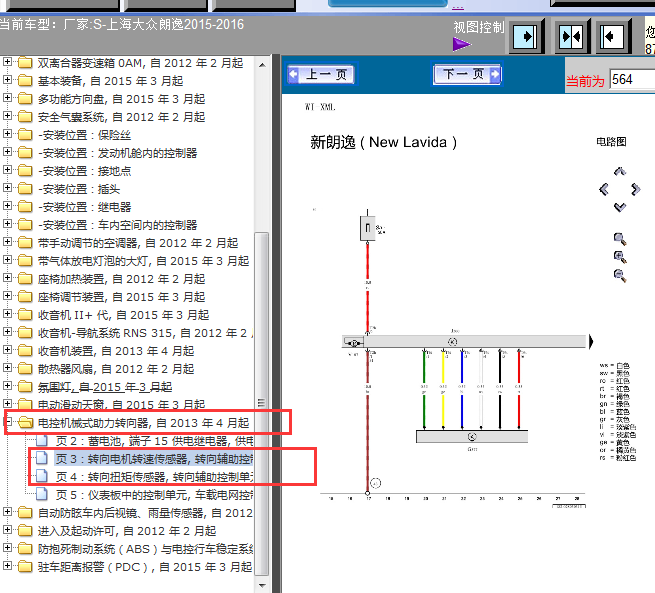The image size is (655, 593).
Task: Select 收音机 II+ 代 folder
Action: click(x=123, y=315)
